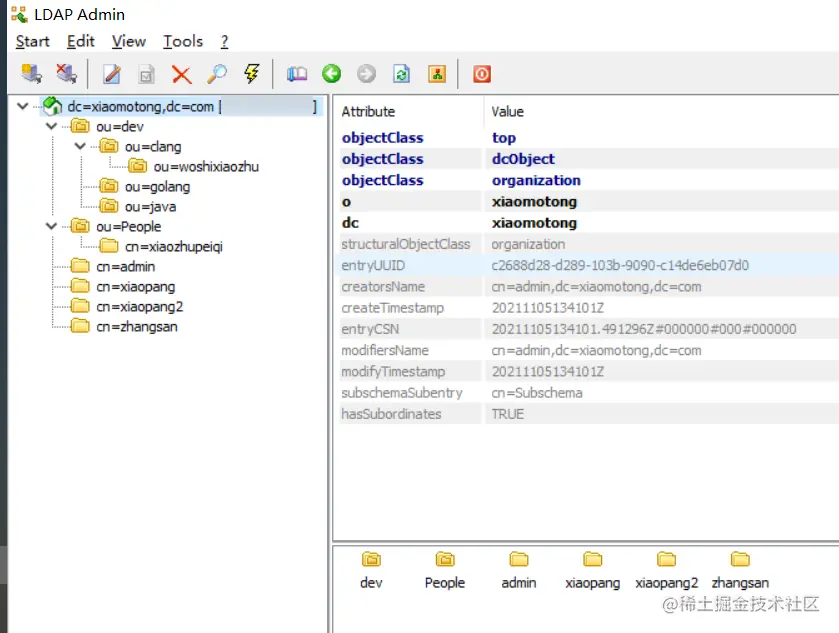Select the modifiersName row
Image resolution: width=839 pixels, height=633 pixels.
[589, 350]
